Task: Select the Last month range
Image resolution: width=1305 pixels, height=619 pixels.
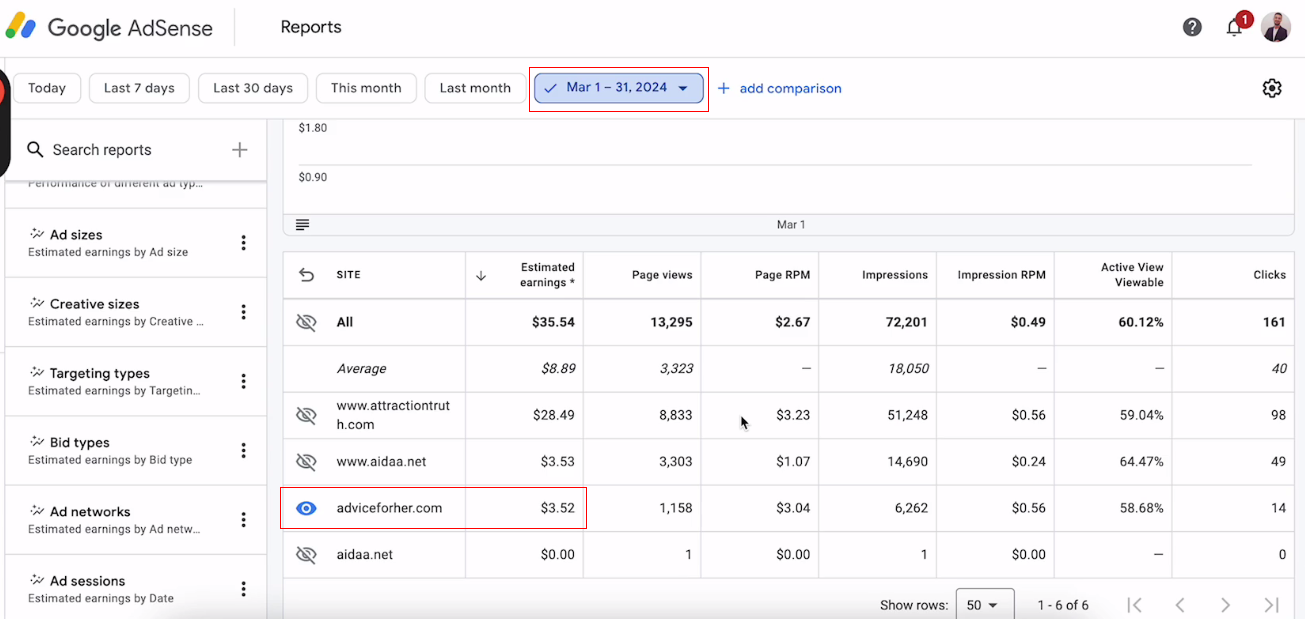Action: [475, 88]
